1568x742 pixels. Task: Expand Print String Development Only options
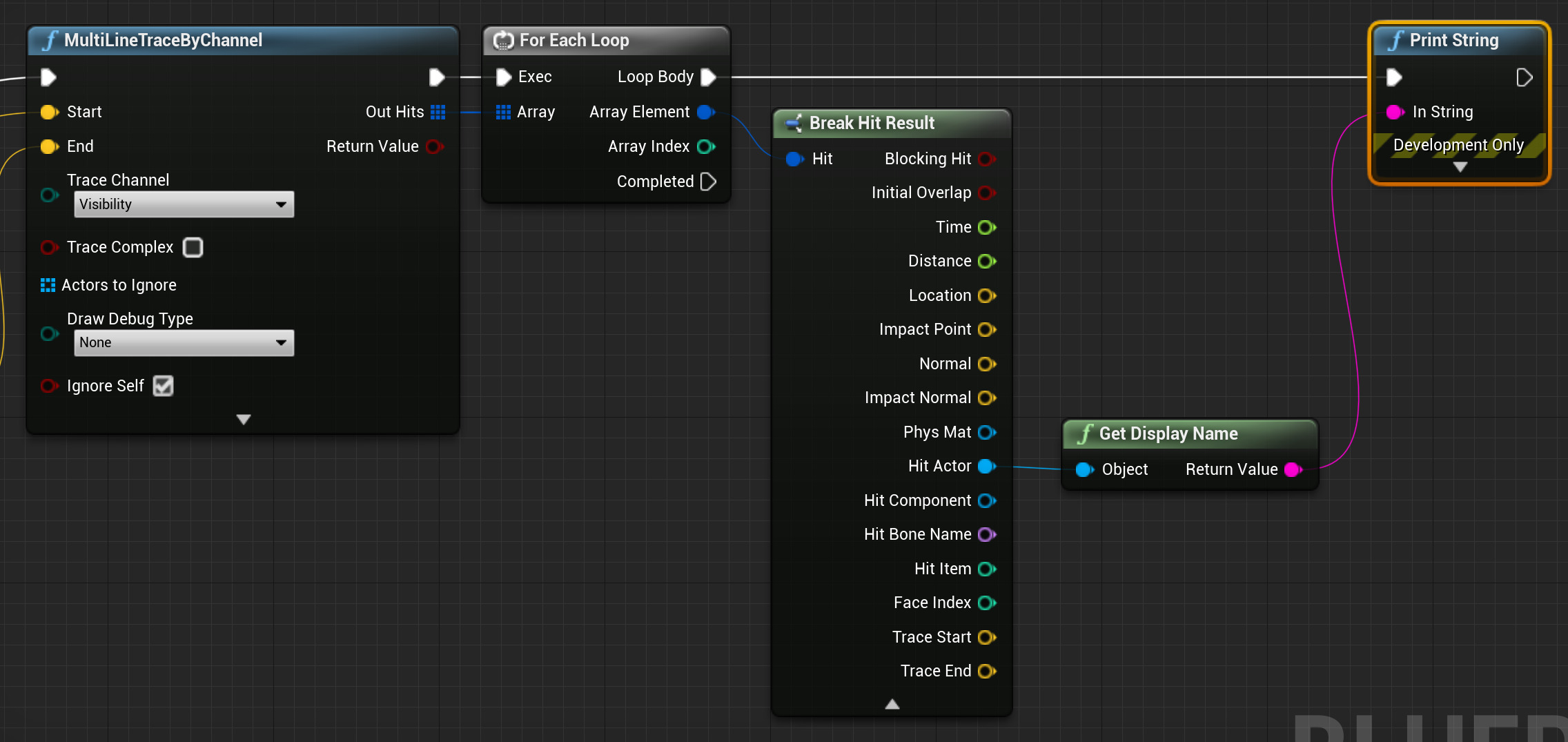tap(1460, 167)
